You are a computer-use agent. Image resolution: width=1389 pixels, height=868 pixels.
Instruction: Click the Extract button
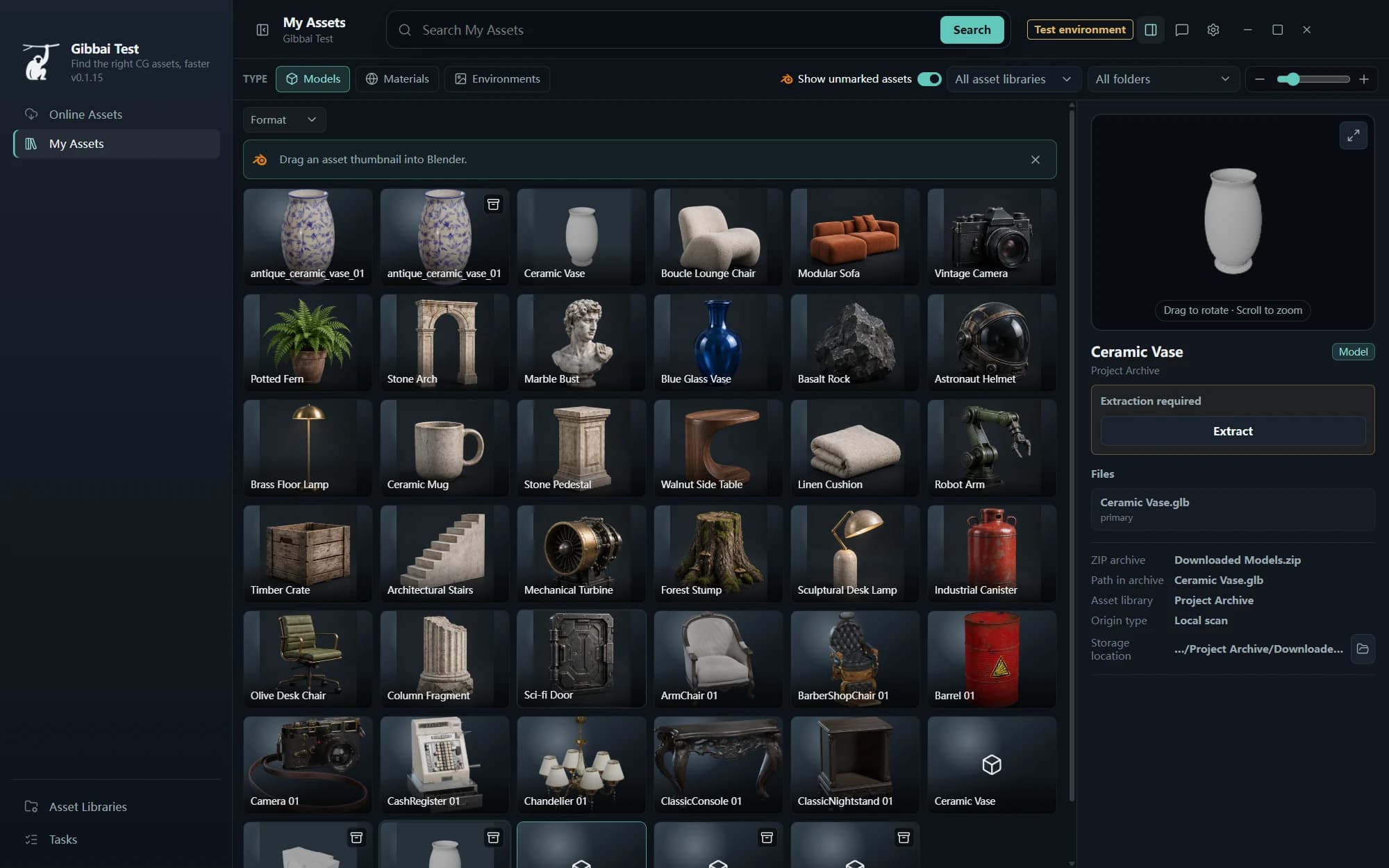click(1233, 431)
